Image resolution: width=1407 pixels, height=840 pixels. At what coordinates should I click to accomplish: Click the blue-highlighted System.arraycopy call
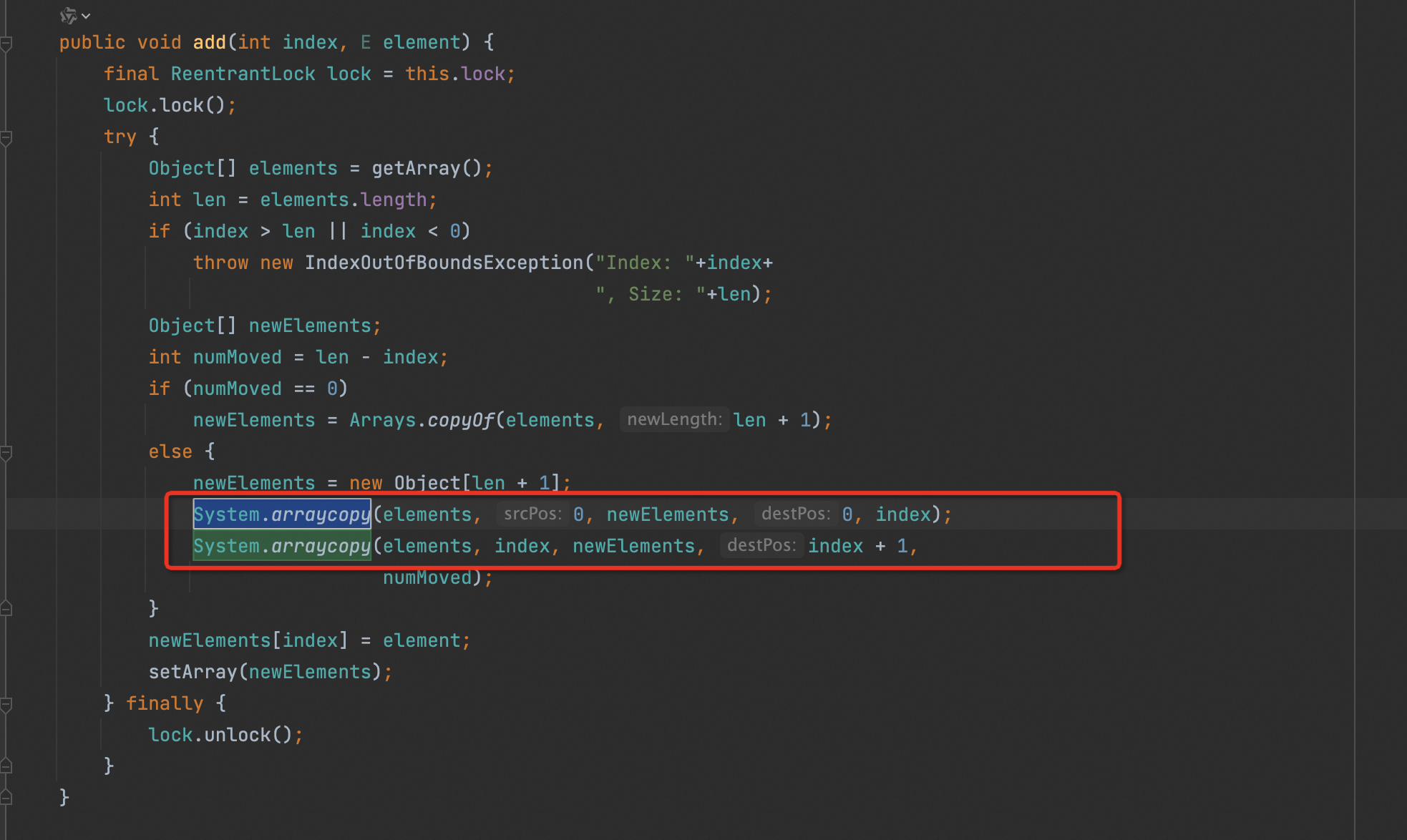tap(282, 514)
